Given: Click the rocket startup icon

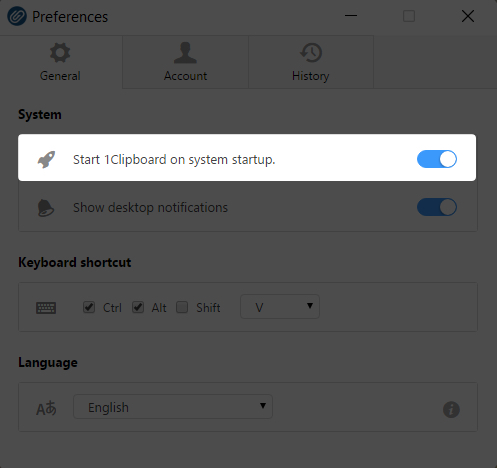Looking at the screenshot, I should (x=46, y=159).
